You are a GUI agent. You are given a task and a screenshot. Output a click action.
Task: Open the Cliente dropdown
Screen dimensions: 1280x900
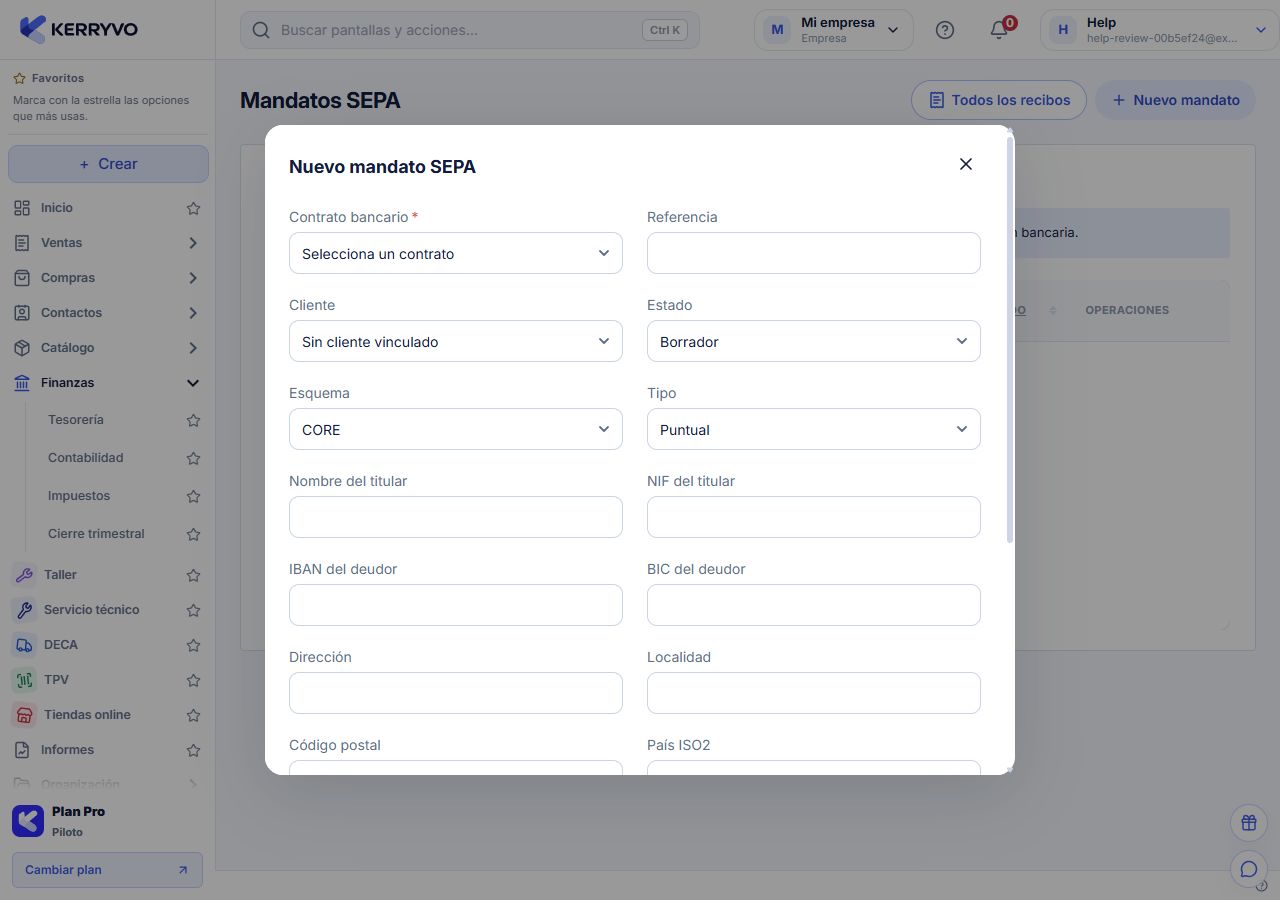click(x=456, y=341)
